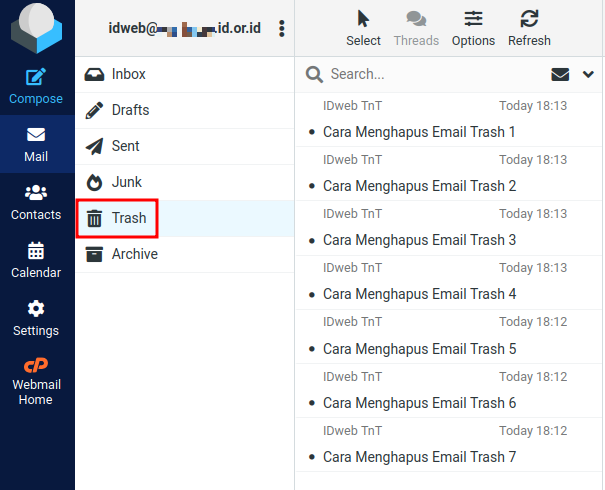Open email Cara Menghapus Email Trash 4

[449, 282]
